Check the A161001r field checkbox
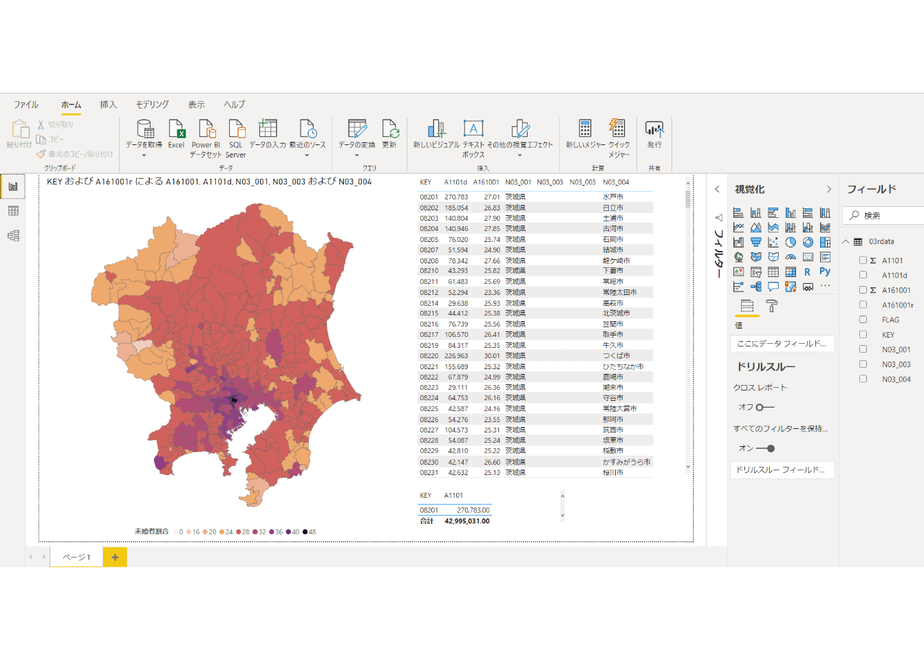The height and width of the screenshot is (660, 924). [863, 305]
